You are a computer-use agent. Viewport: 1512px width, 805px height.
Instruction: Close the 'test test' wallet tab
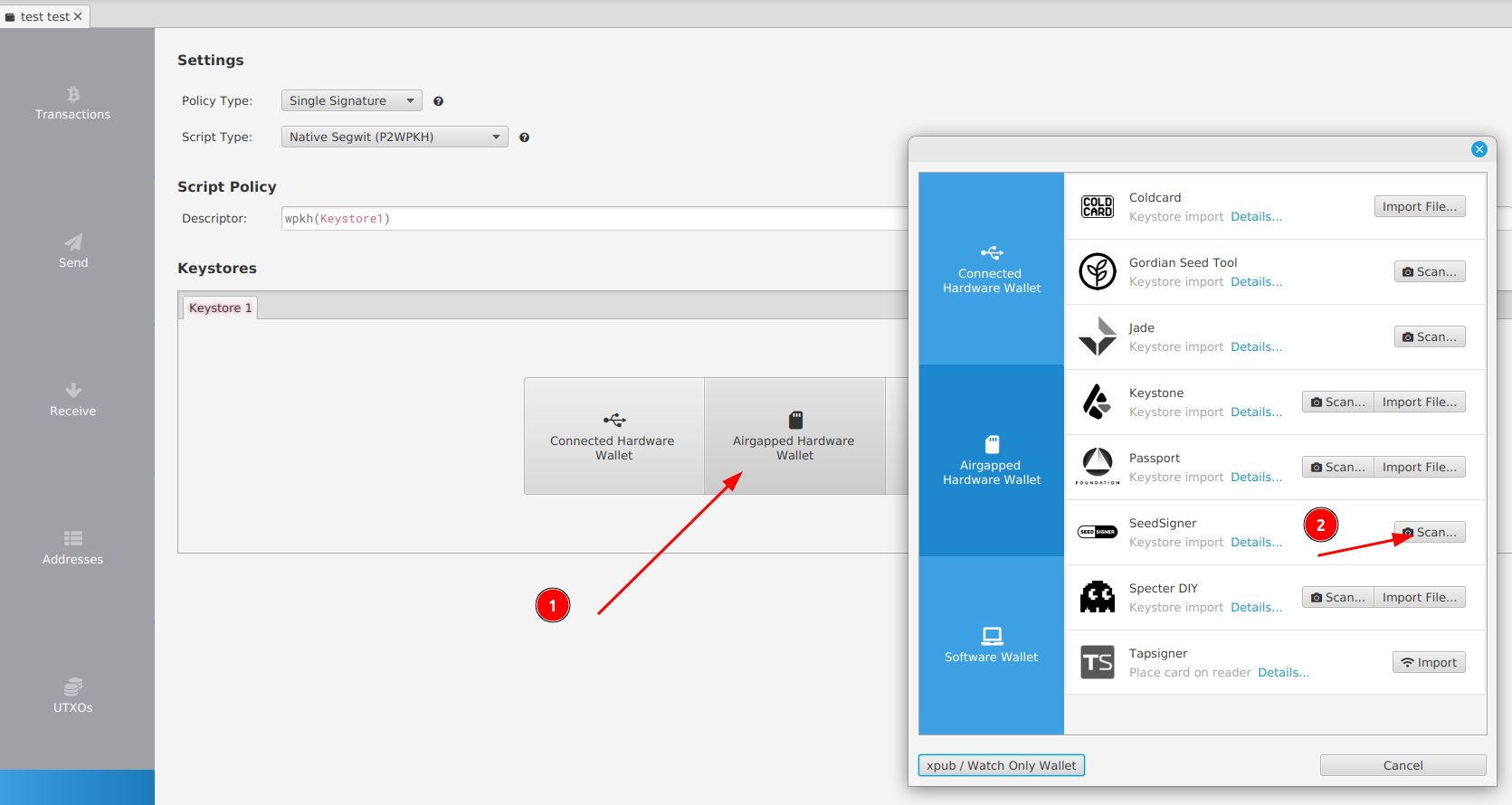click(78, 16)
